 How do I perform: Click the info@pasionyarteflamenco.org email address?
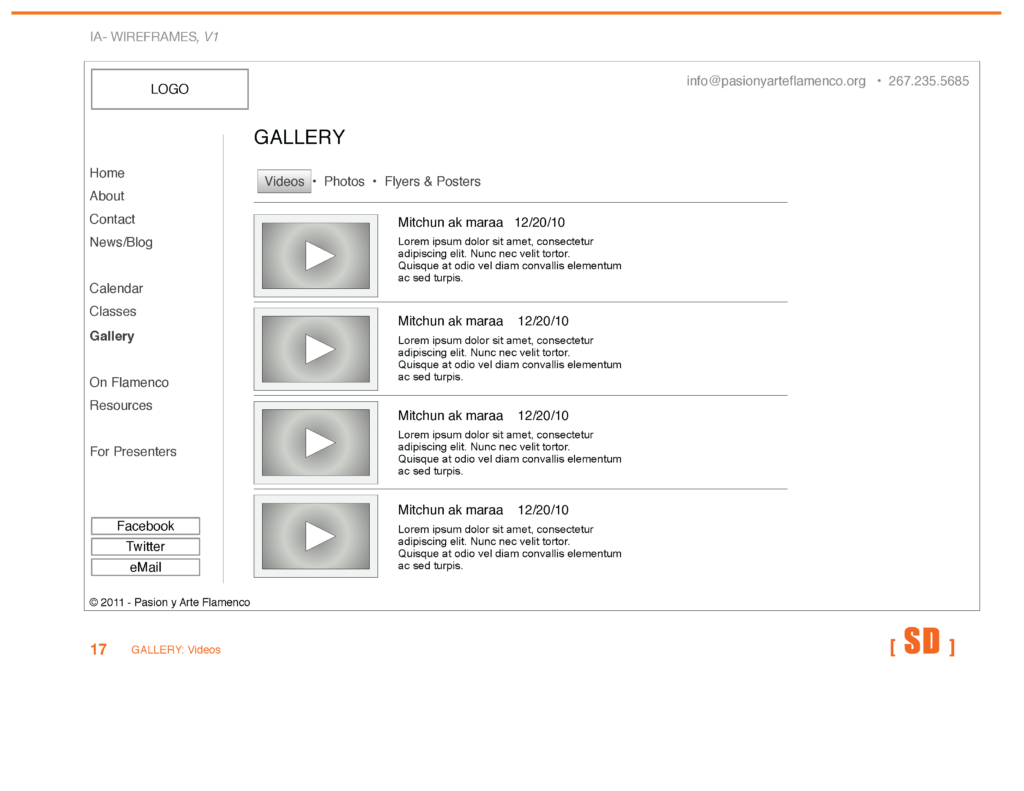pos(776,81)
